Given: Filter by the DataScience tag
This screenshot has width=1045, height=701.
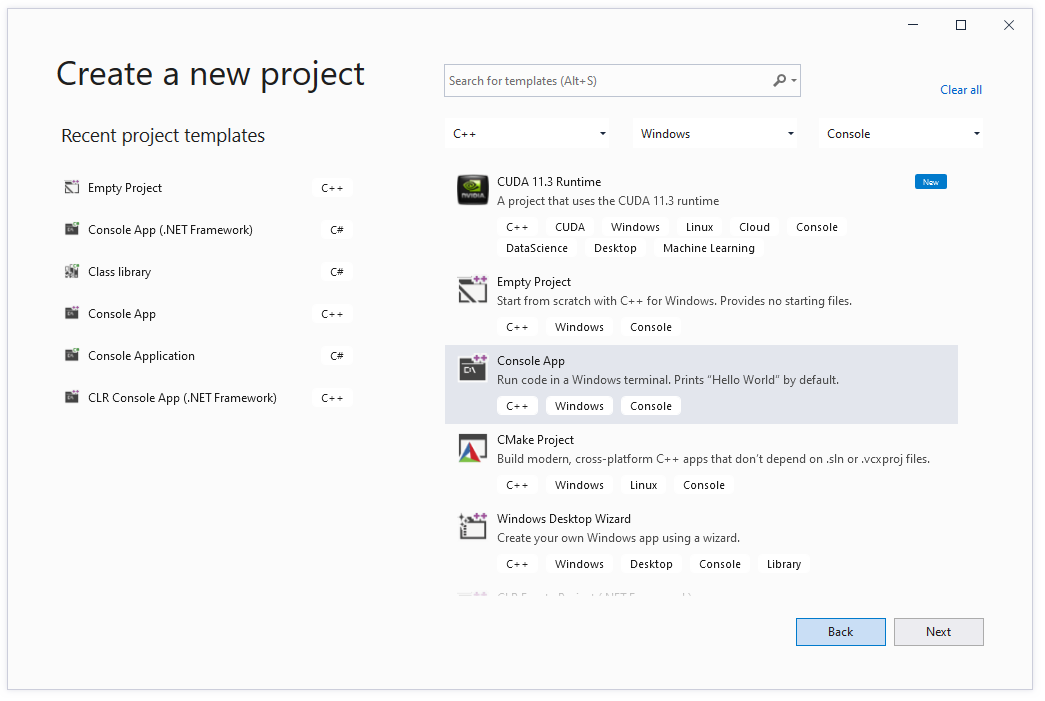Looking at the screenshot, I should 537,247.
